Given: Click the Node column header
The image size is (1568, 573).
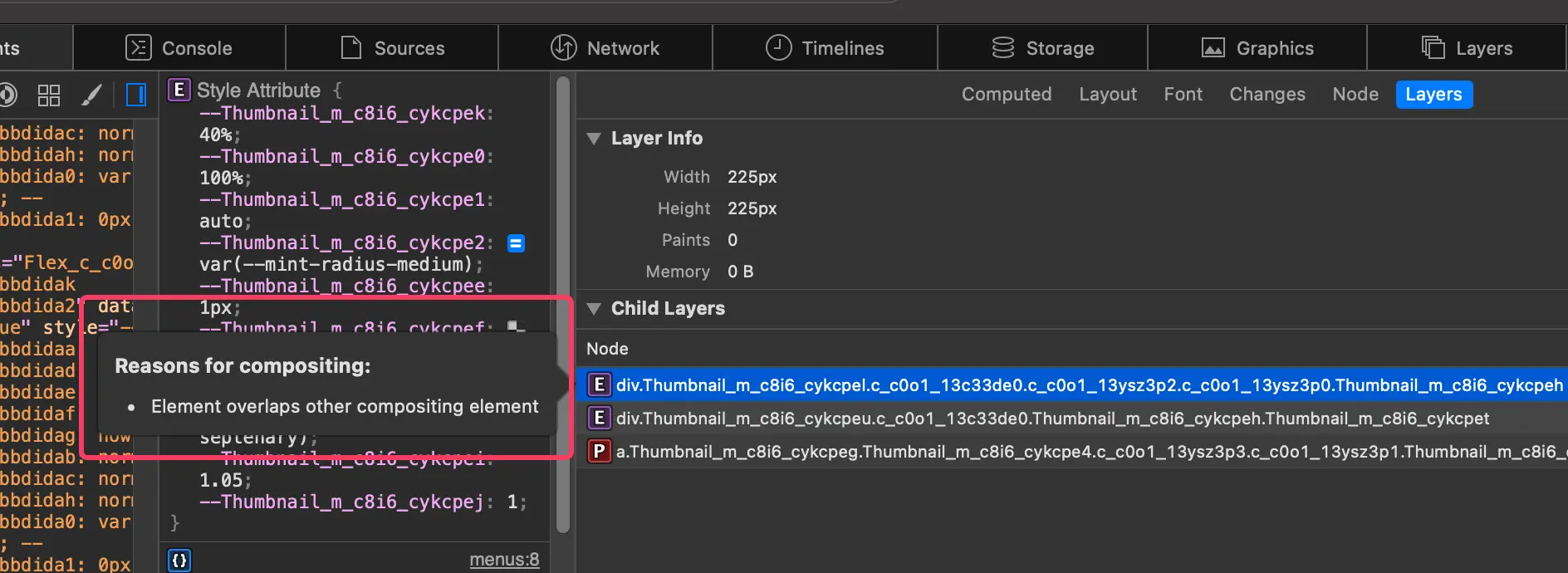Looking at the screenshot, I should pos(607,349).
